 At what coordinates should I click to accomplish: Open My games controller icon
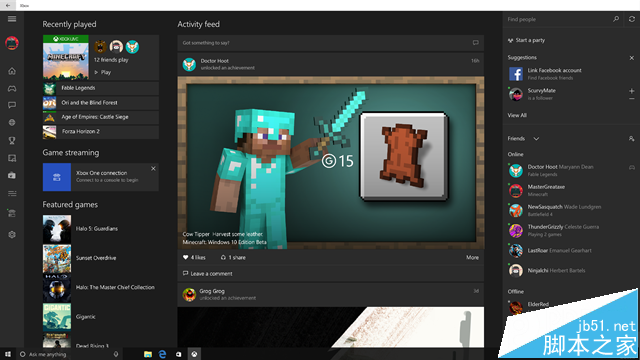[12, 88]
